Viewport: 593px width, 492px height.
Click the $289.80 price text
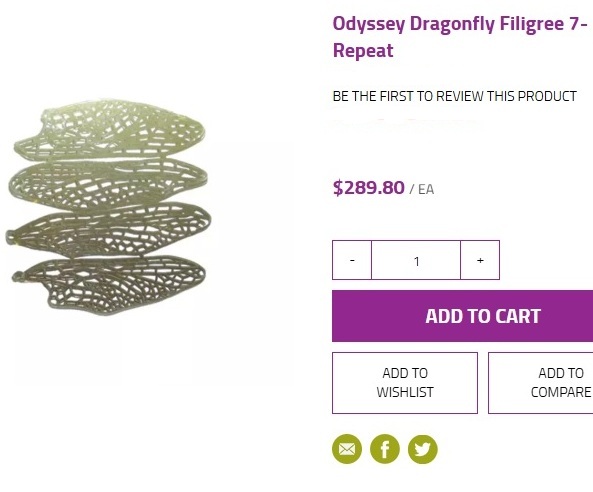[x=369, y=188]
